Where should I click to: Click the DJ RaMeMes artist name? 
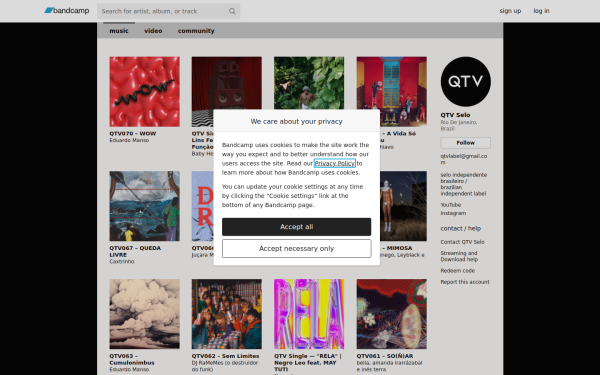pyautogui.click(x=225, y=366)
